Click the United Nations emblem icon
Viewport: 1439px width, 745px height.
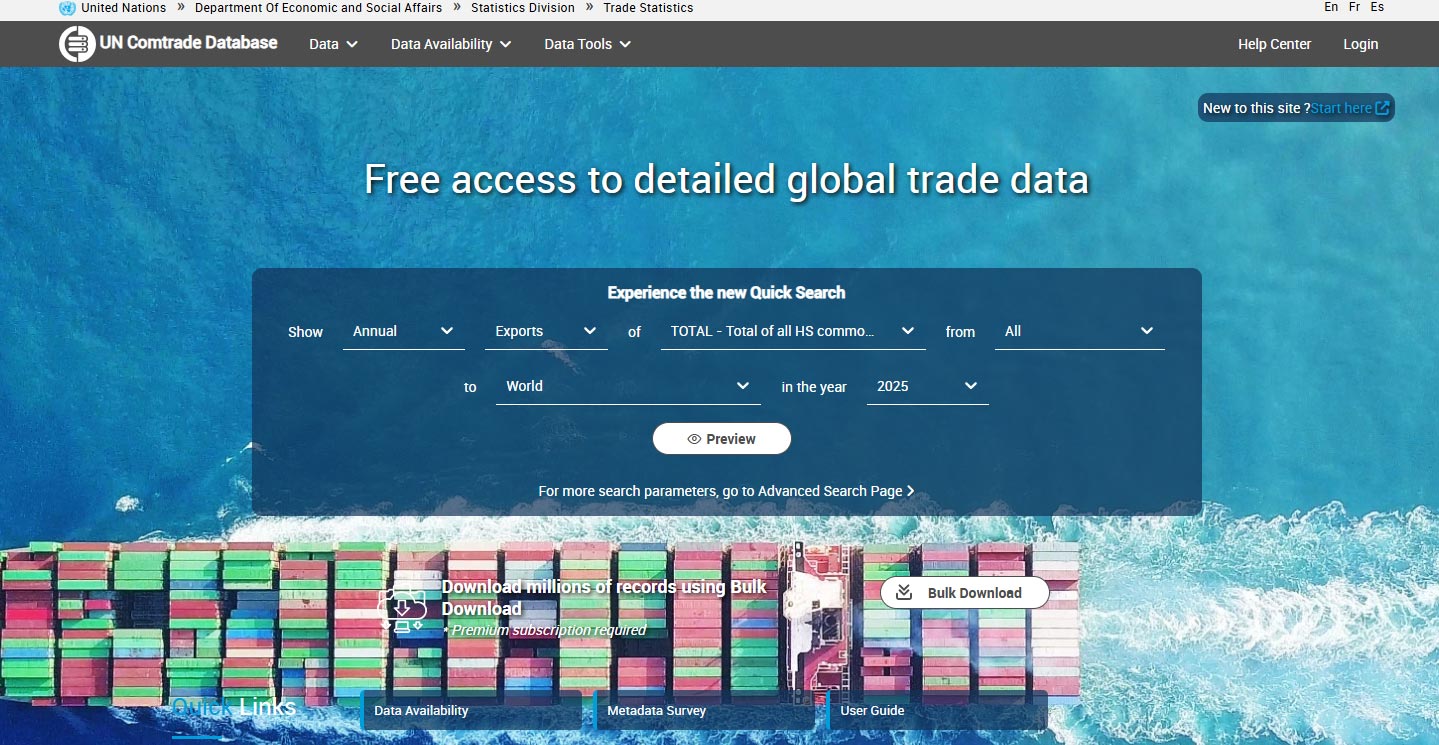[x=67, y=8]
